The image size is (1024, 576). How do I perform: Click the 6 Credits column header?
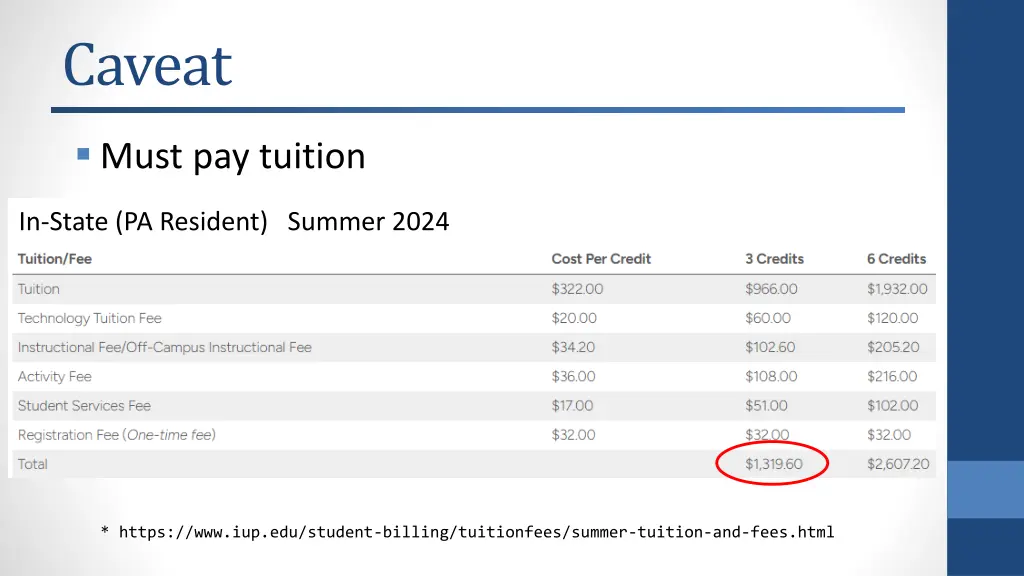896,259
